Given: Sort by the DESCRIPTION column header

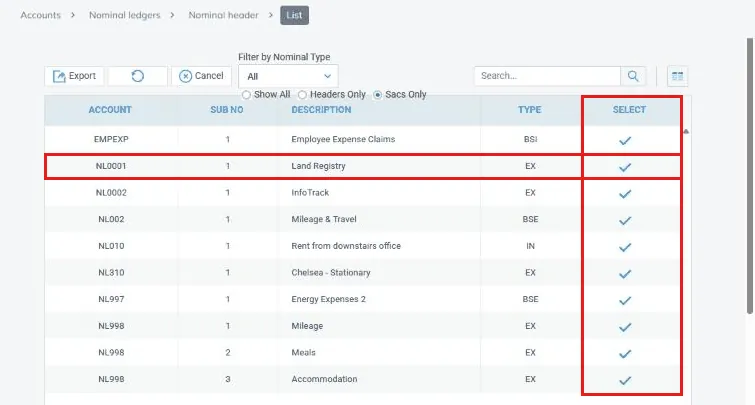Looking at the screenshot, I should pyautogui.click(x=321, y=110).
